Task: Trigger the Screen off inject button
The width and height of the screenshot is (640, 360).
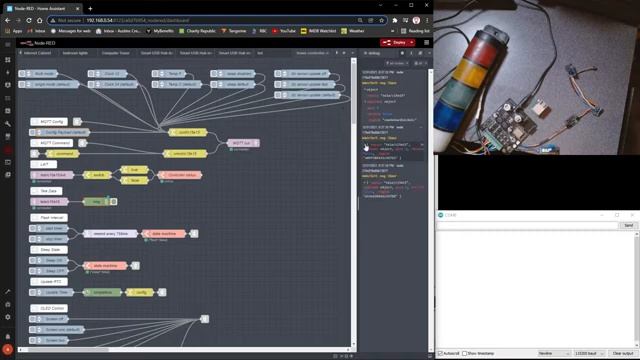Action: coord(33,319)
